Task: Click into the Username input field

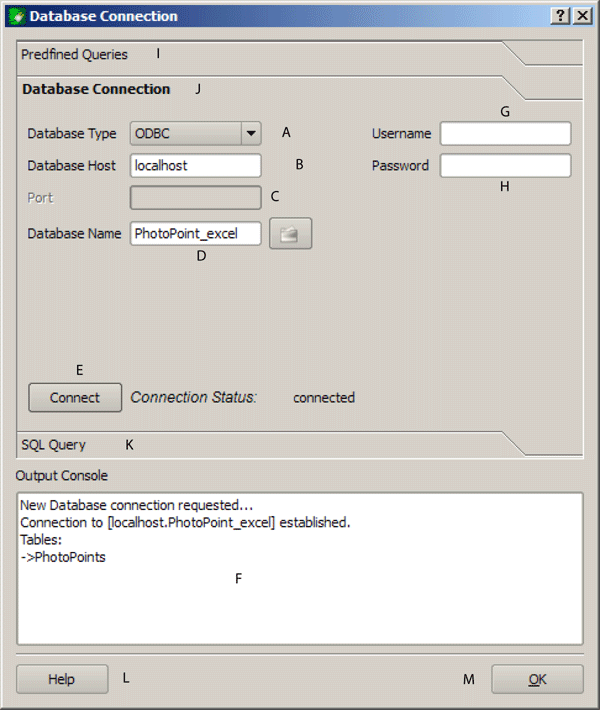Action: point(505,134)
